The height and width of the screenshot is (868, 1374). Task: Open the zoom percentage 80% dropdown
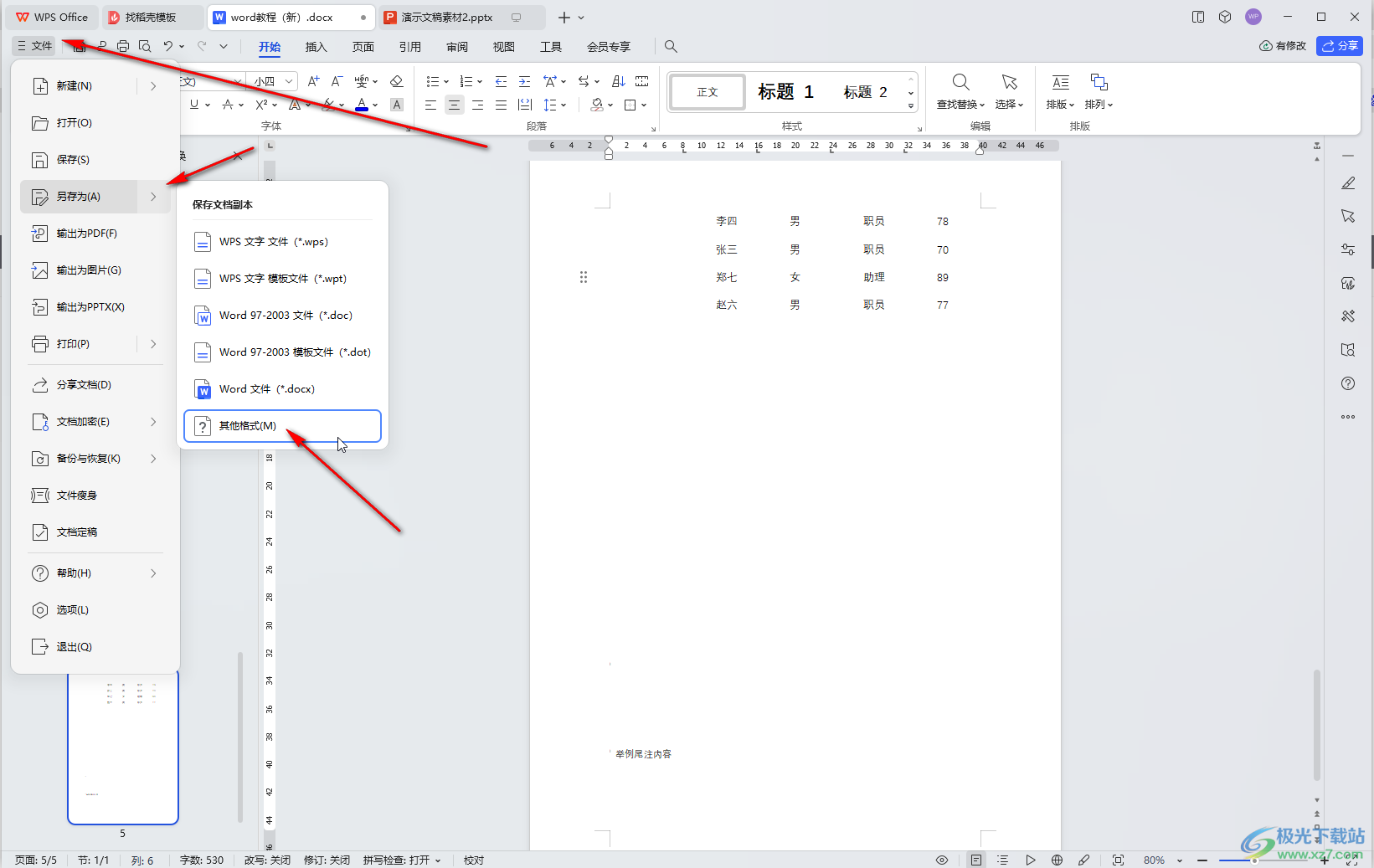pyautogui.click(x=1180, y=860)
